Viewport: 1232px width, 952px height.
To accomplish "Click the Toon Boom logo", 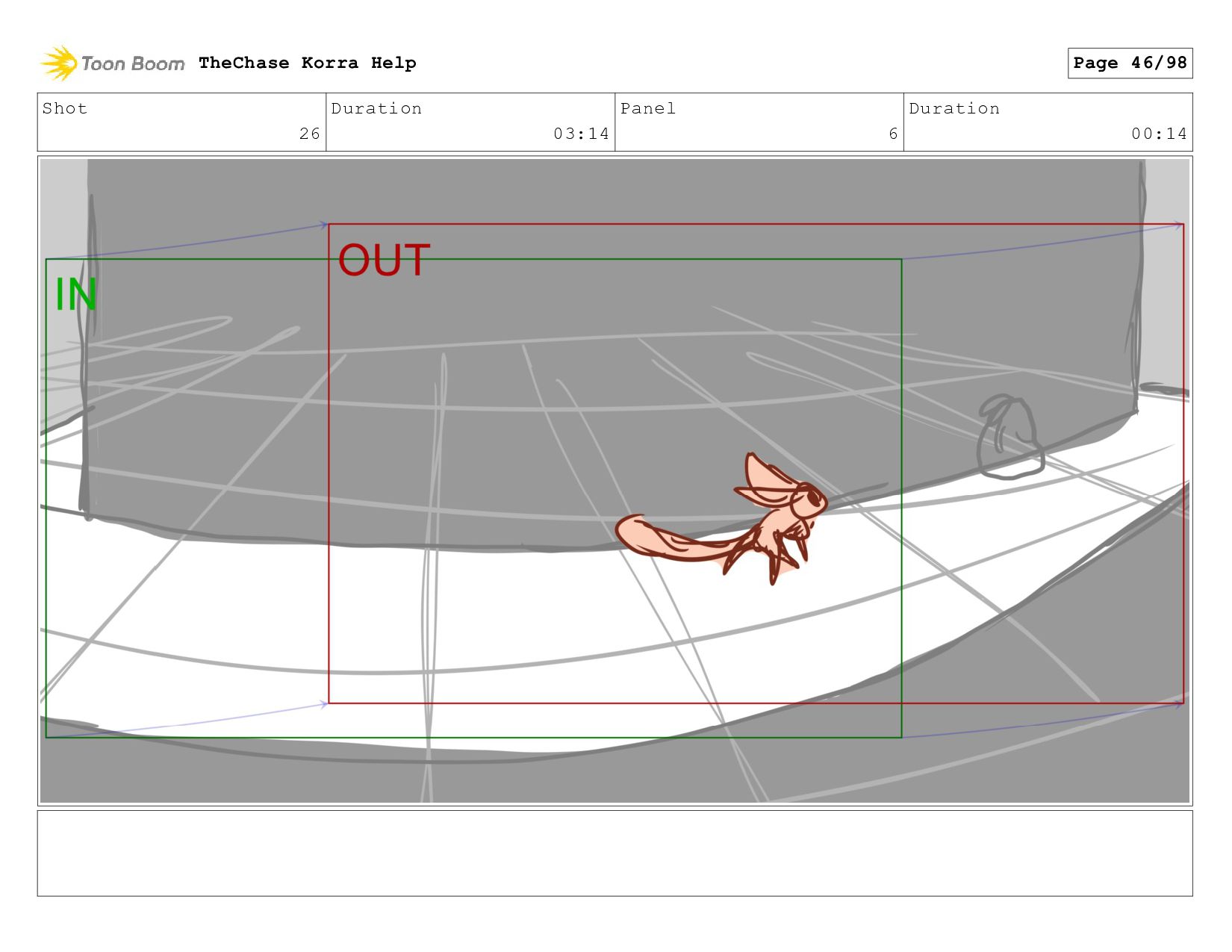I will [112, 63].
